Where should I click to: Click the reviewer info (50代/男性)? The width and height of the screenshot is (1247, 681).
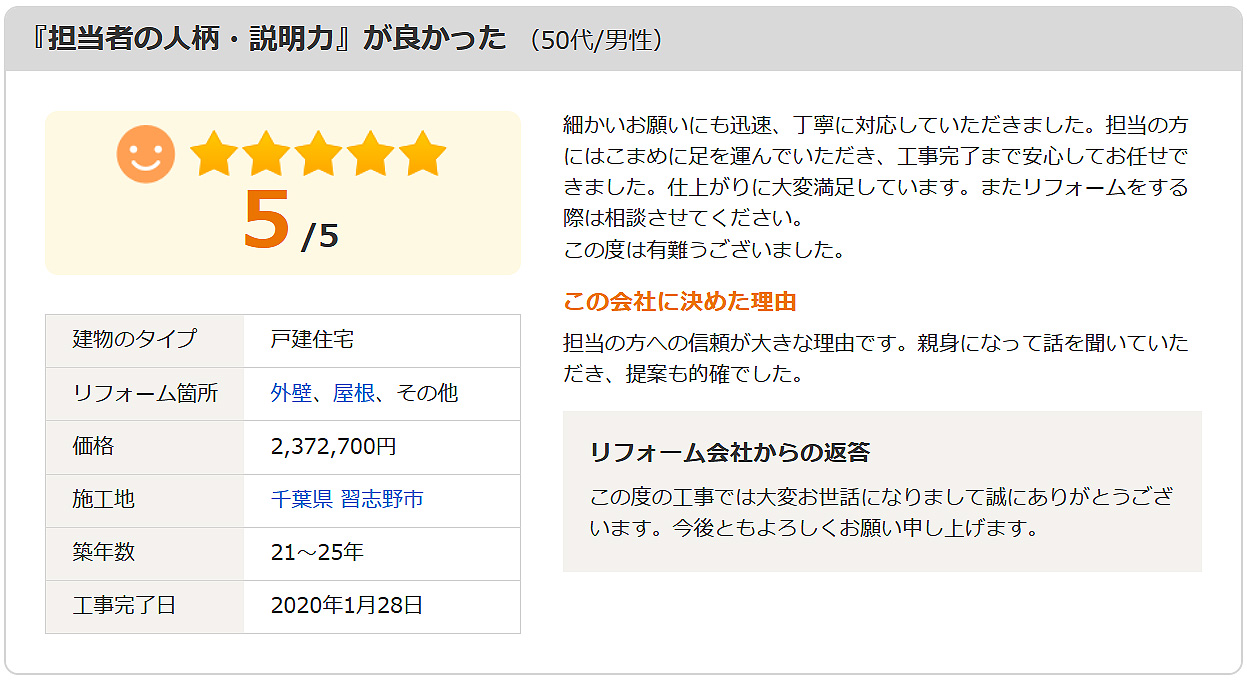(597, 40)
